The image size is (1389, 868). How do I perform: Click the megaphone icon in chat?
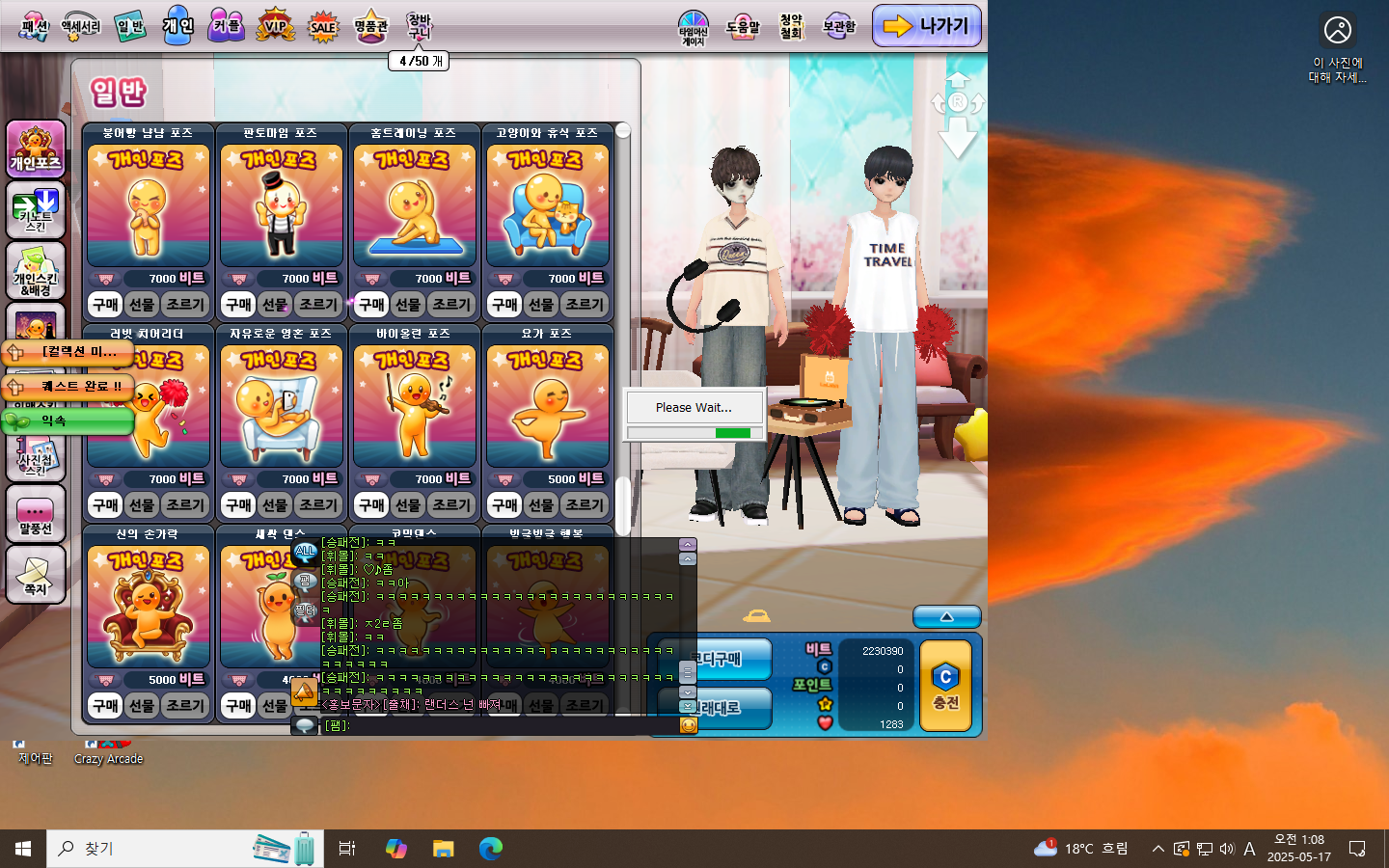point(304,692)
